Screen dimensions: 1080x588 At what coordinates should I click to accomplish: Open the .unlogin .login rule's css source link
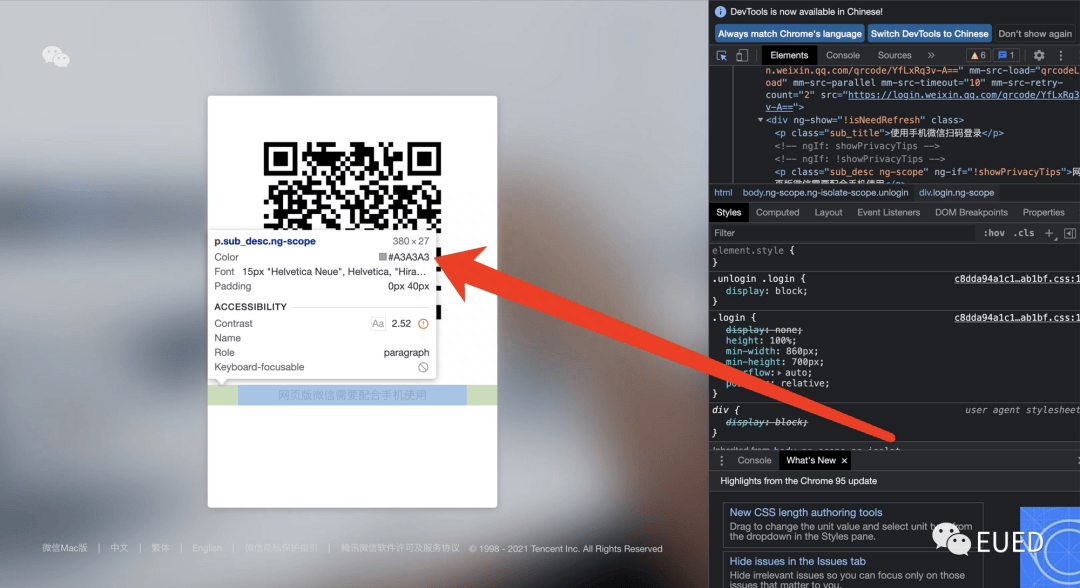[x=1017, y=279]
